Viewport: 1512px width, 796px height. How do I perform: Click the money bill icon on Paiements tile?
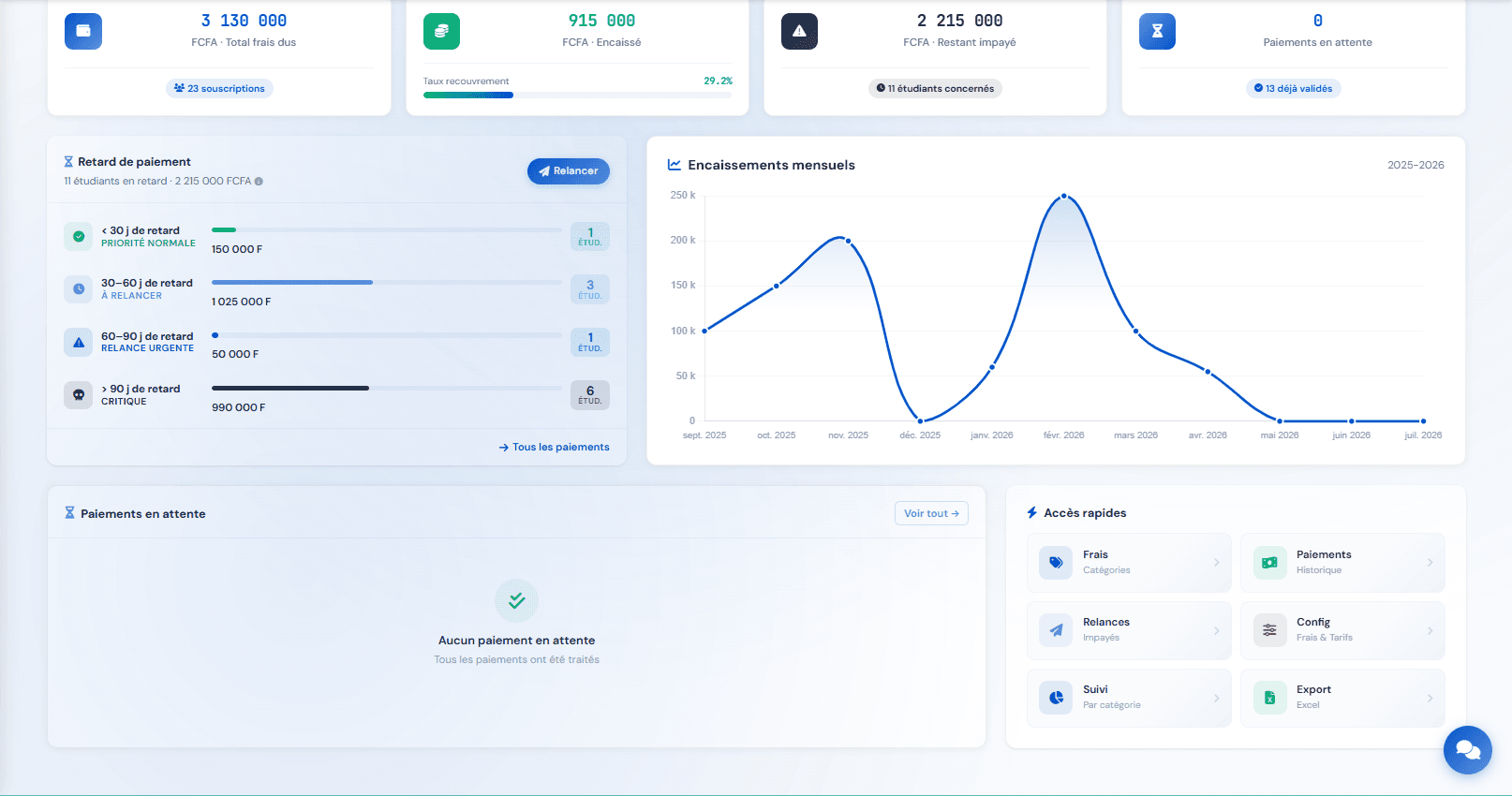coord(1269,563)
